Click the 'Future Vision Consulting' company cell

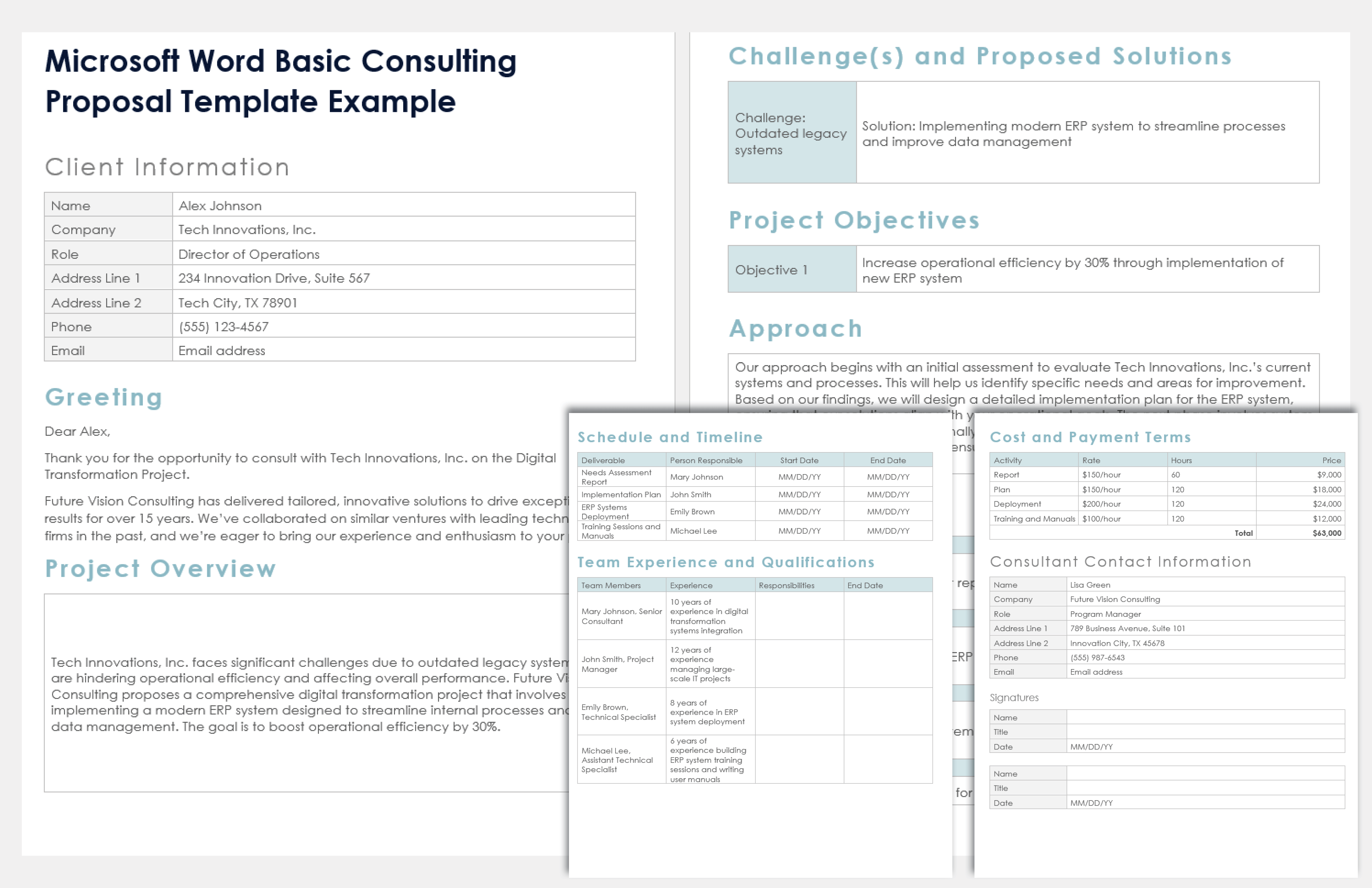[x=1205, y=599]
